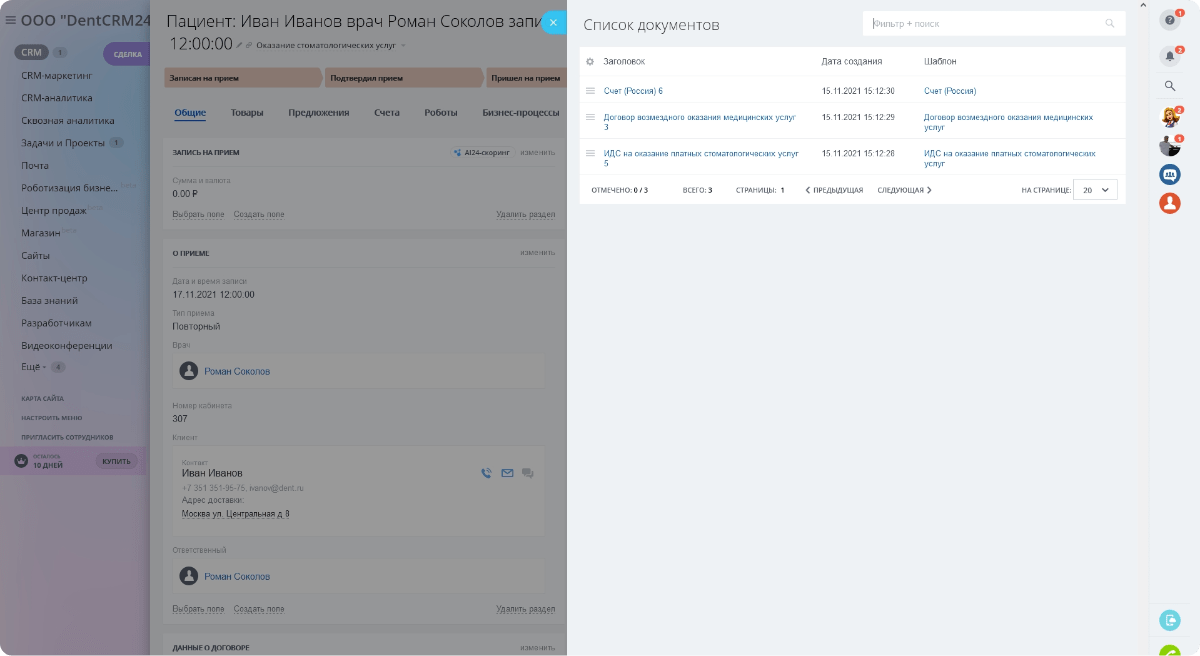Go to next page (Следующая)

click(904, 190)
